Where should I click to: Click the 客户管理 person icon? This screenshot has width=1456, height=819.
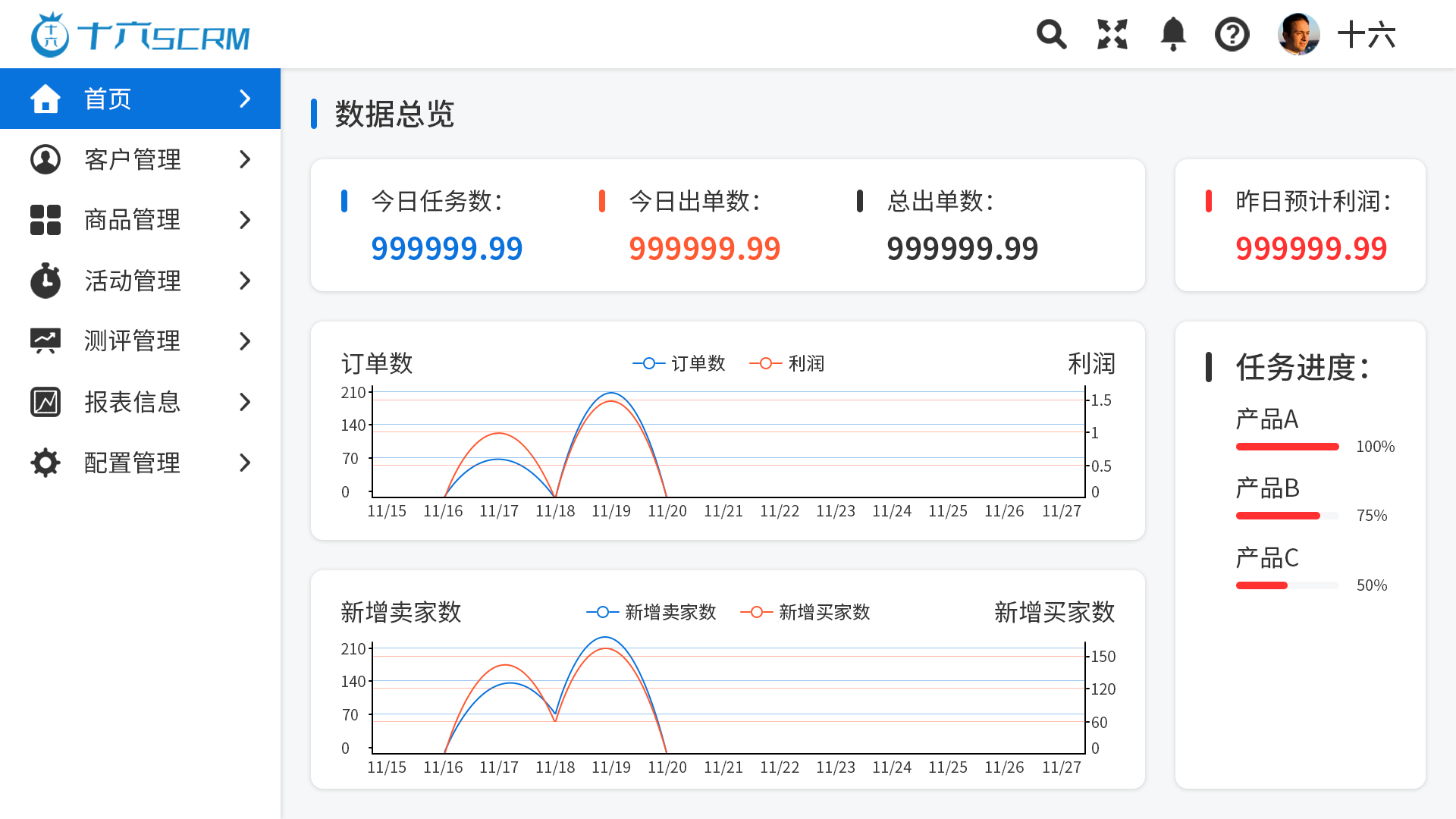click(45, 159)
